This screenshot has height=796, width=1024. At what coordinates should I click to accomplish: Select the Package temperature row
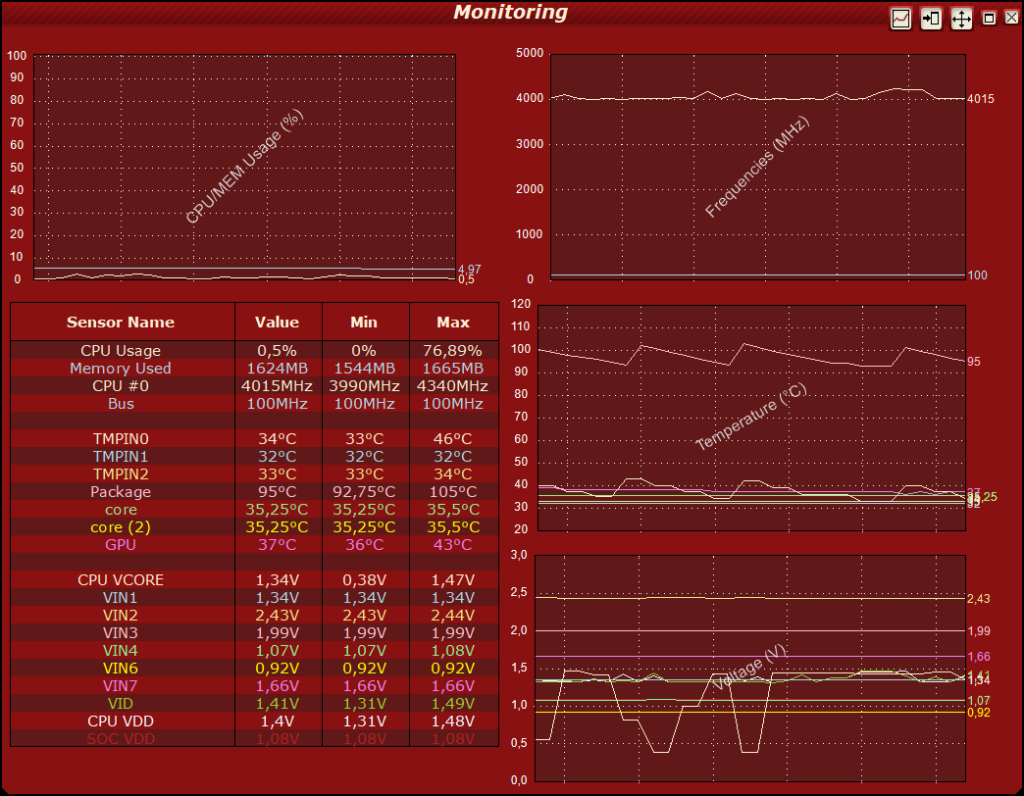[x=255, y=492]
